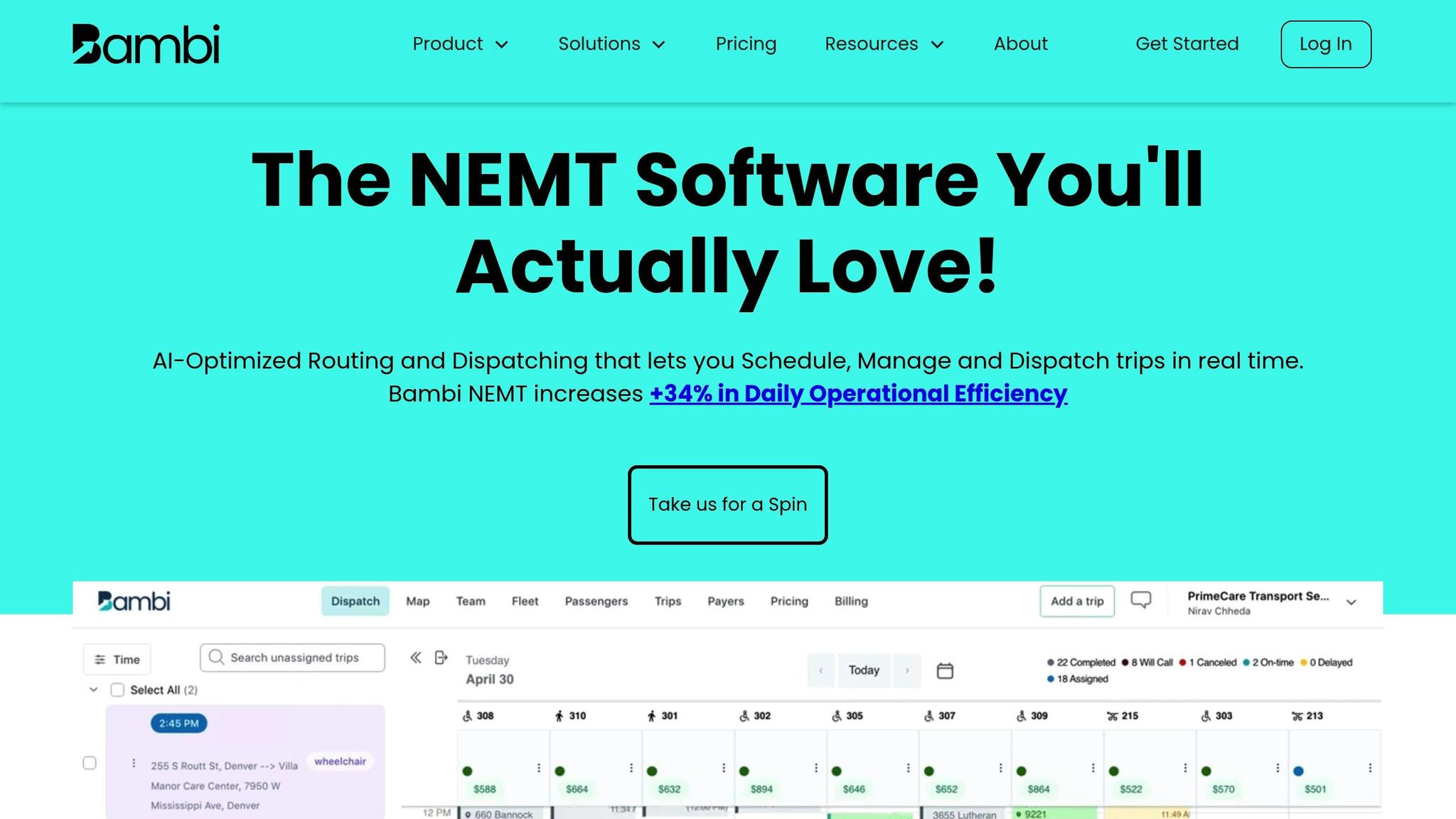1456x819 pixels.
Task: Go to the next day arrow
Action: pyautogui.click(x=907, y=670)
